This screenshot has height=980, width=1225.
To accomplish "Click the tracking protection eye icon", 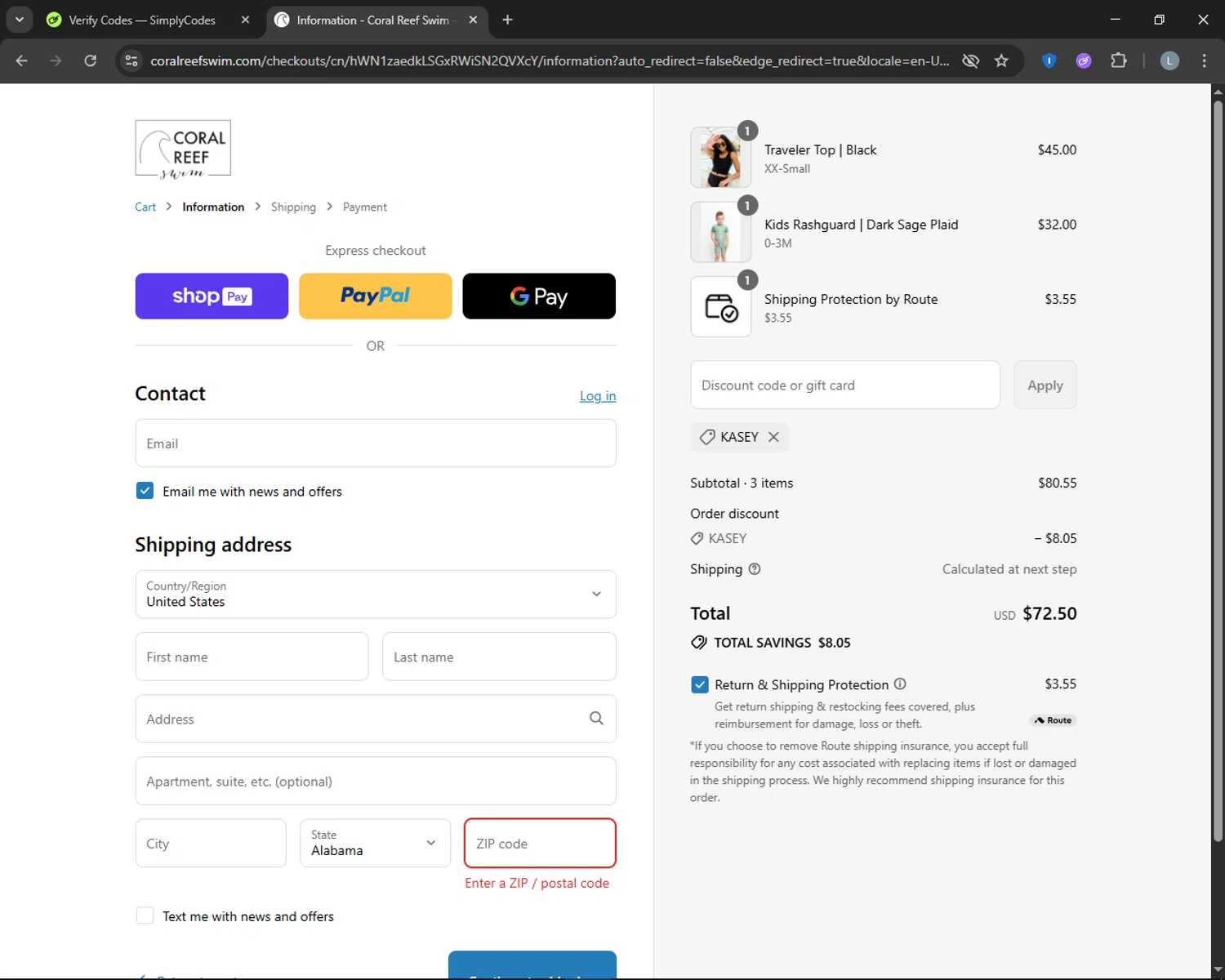I will click(970, 60).
